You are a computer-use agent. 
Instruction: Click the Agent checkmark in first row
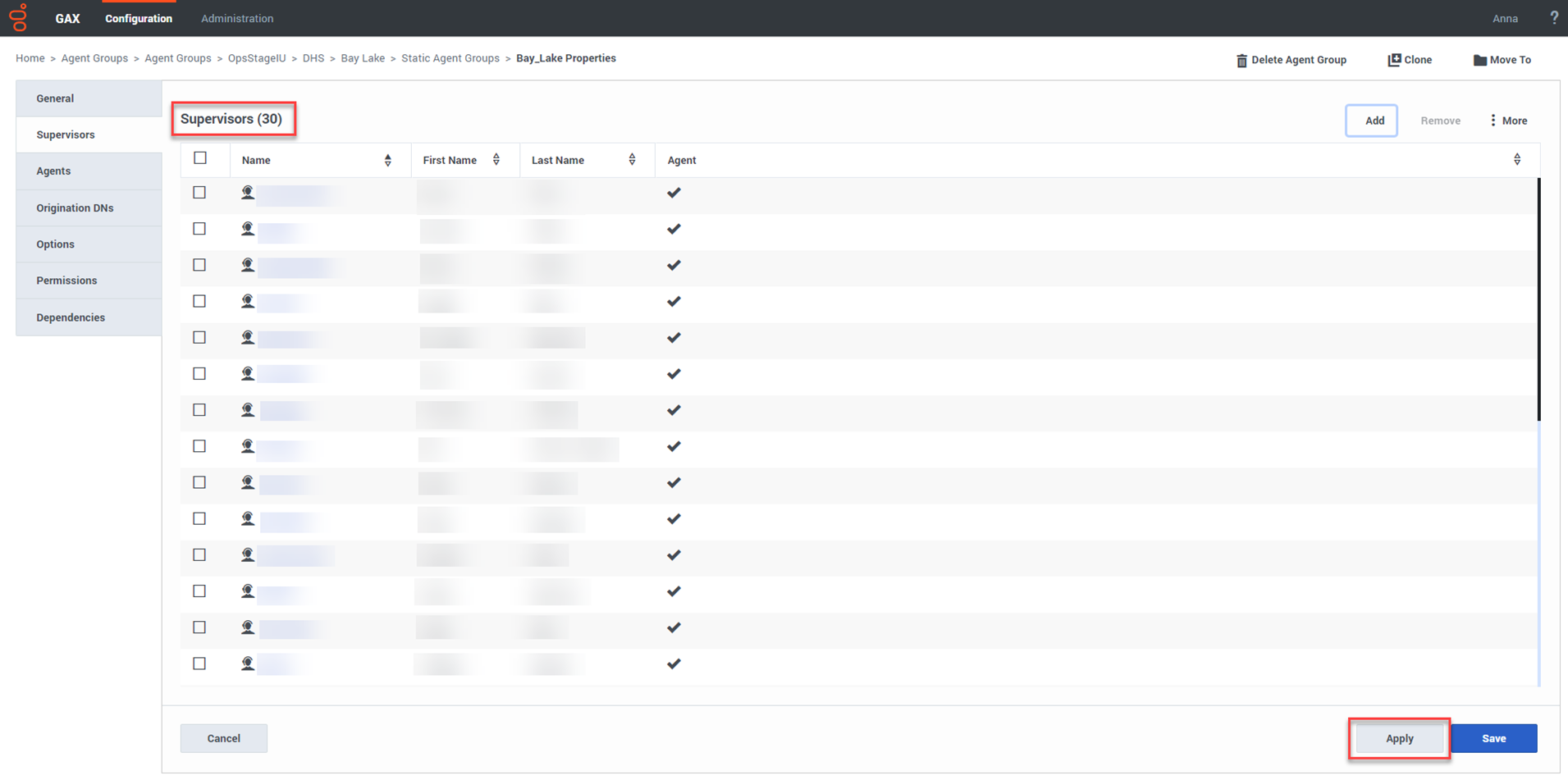674,193
